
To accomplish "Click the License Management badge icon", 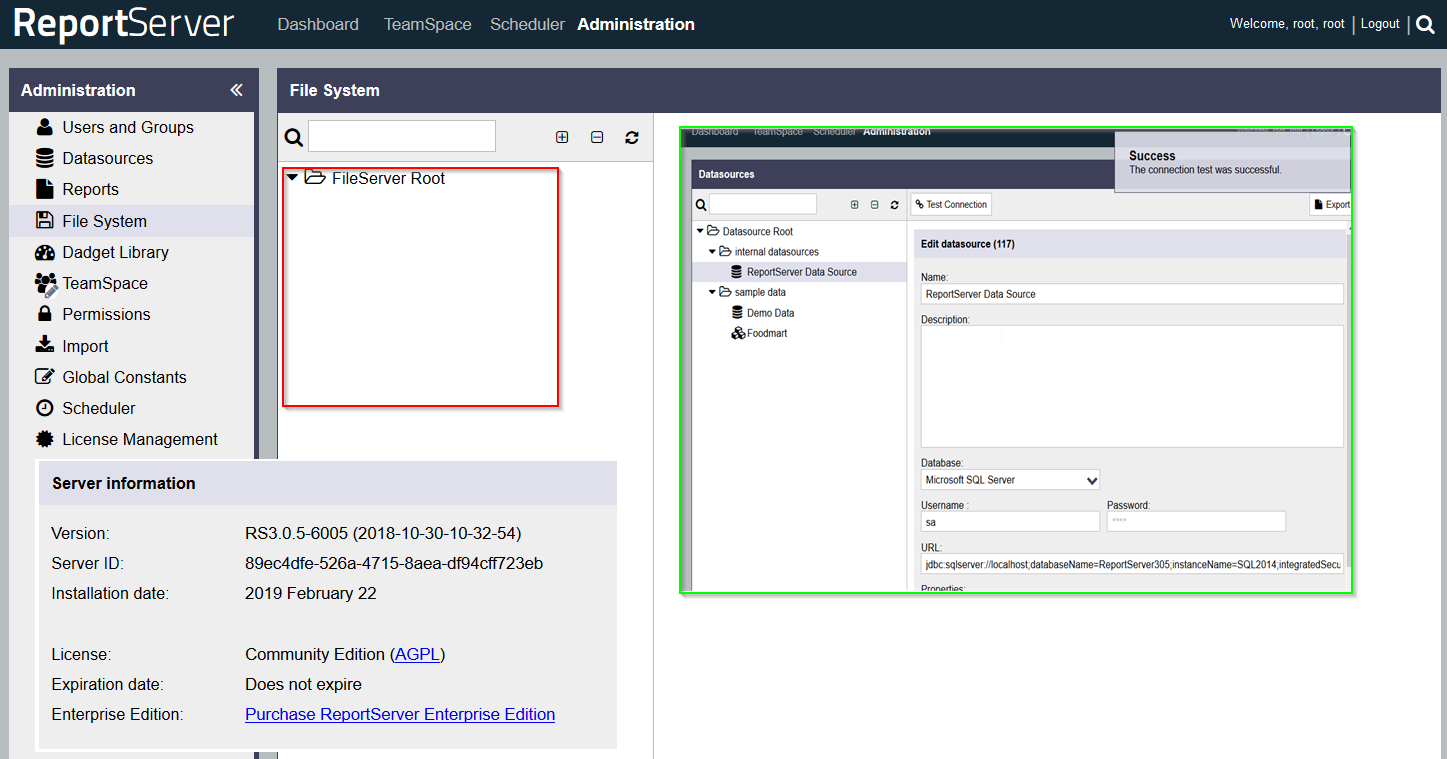I will (45, 439).
